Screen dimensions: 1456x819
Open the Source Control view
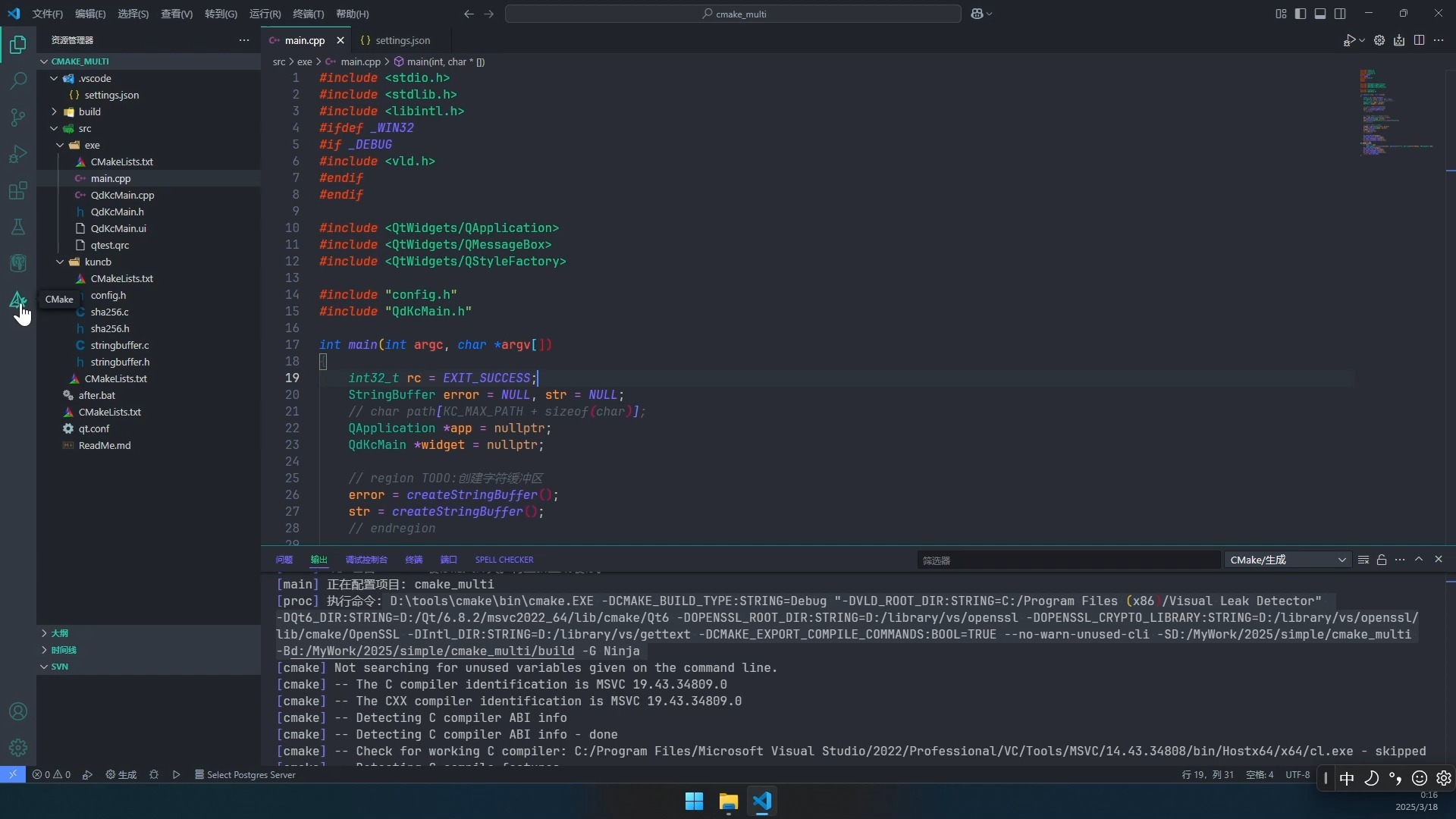click(x=17, y=118)
